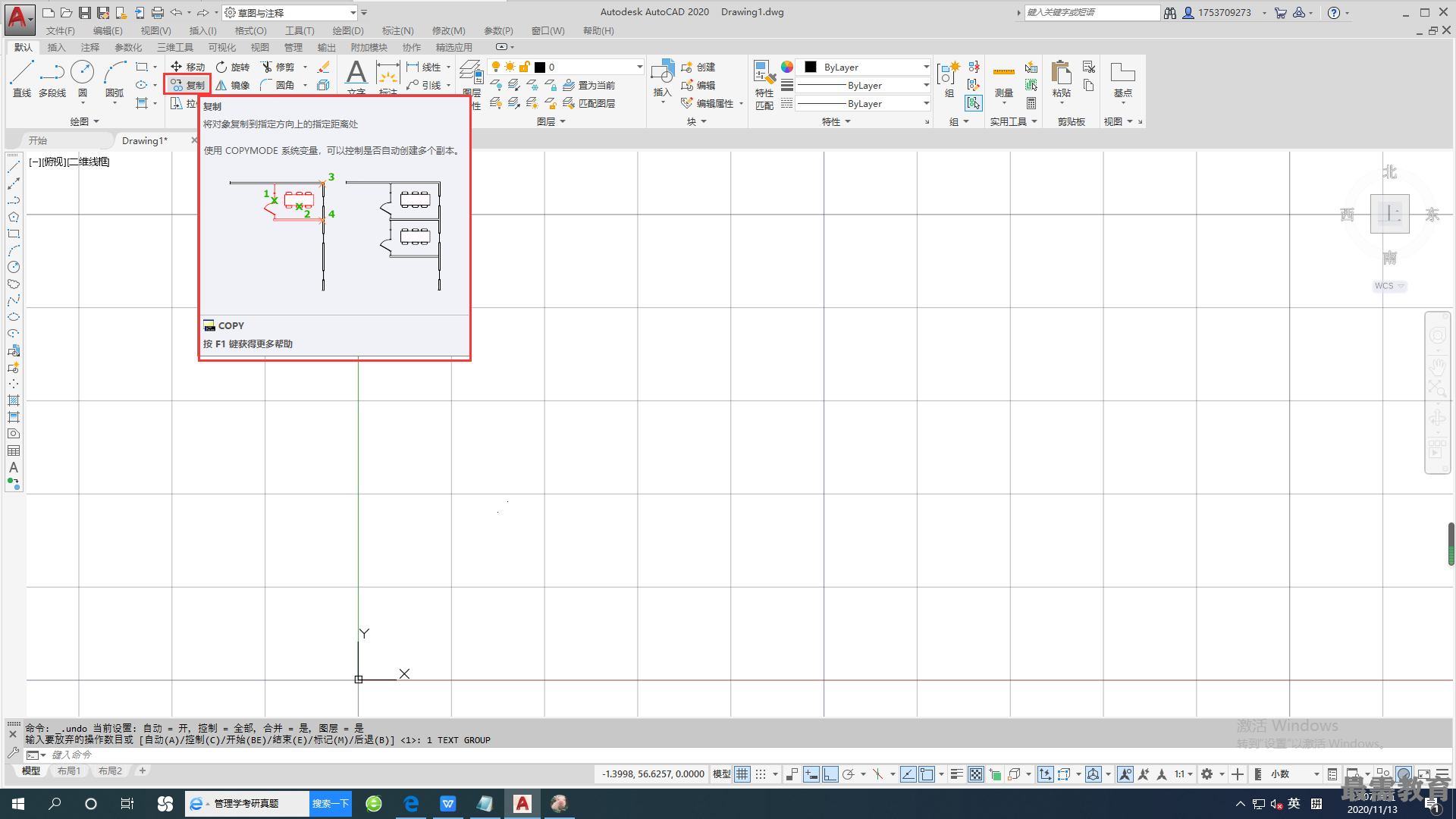Click the object color wheel icon
The height and width of the screenshot is (819, 1456).
click(787, 67)
